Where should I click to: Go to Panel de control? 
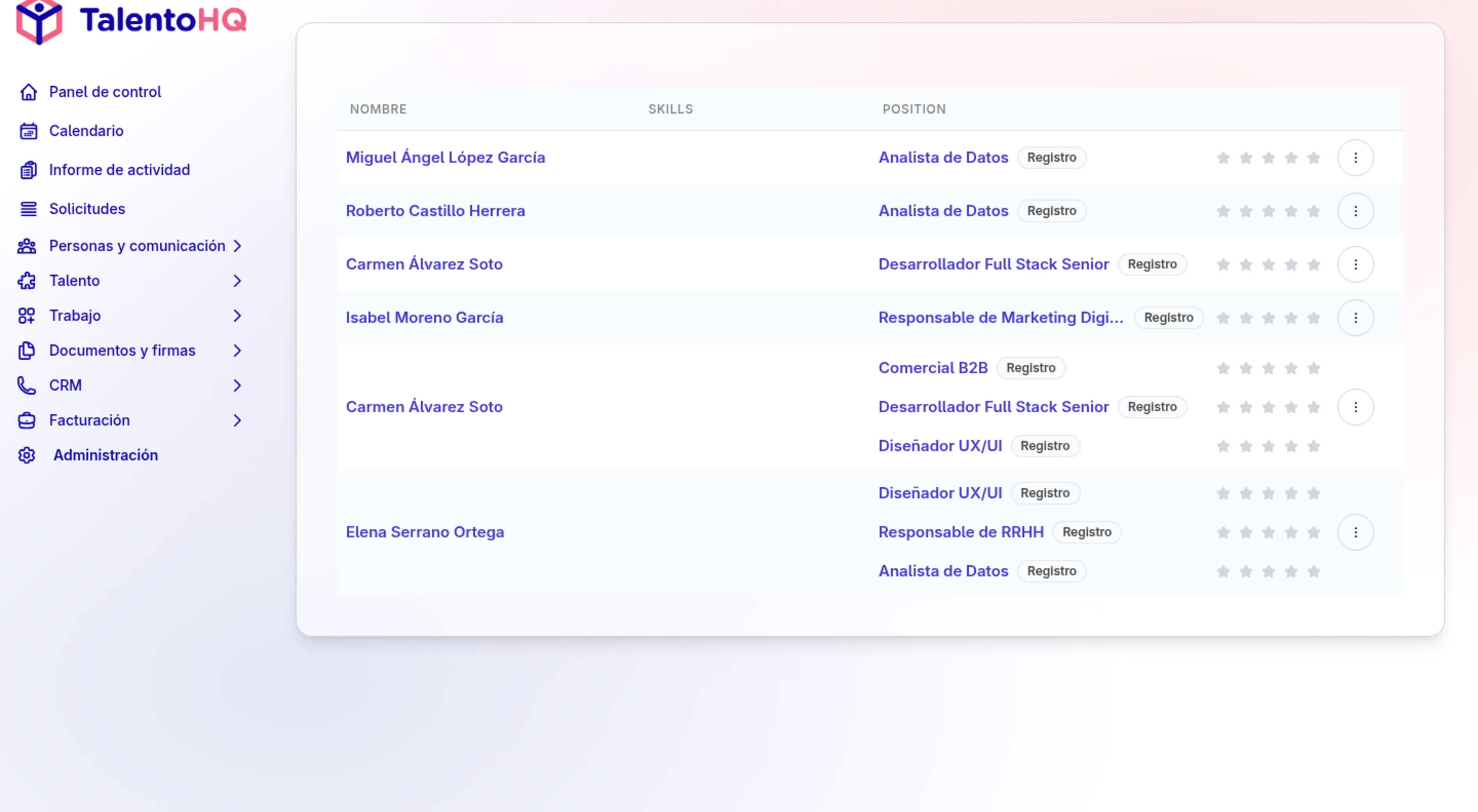[105, 92]
